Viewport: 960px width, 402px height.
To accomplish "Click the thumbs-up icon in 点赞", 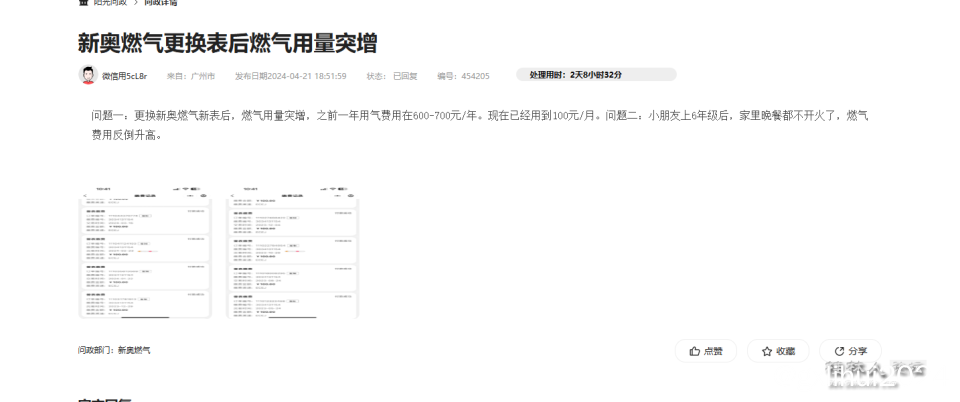I will [x=694, y=351].
